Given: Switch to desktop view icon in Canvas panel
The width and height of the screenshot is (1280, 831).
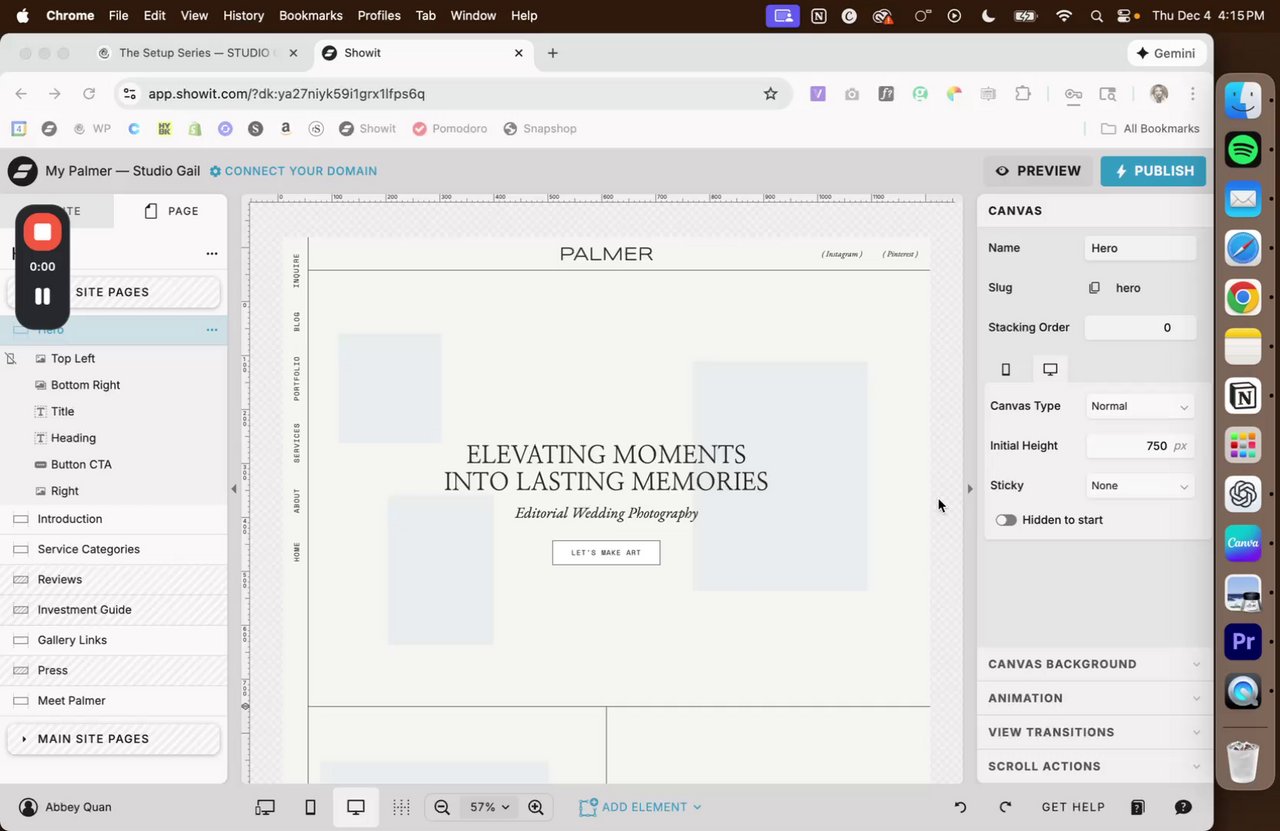Looking at the screenshot, I should pos(1050,369).
